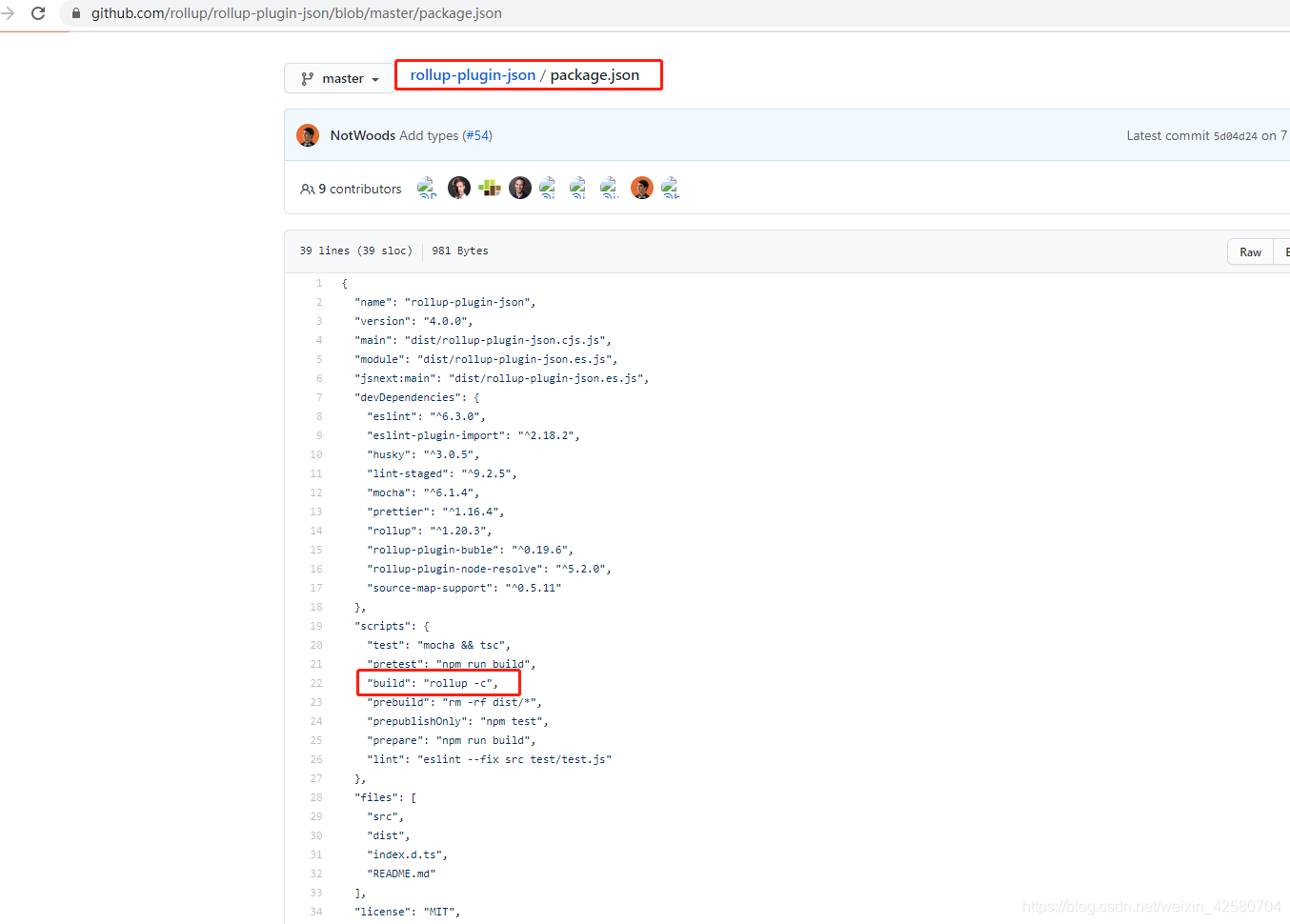Select line number 19 for scripts
Screen dimensions: 1290x924
click(x=316, y=626)
